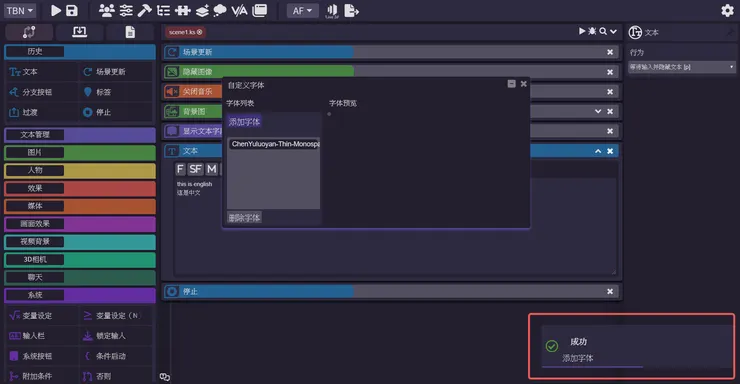Expand the 媒体 category
The height and width of the screenshot is (384, 740).
(80, 206)
